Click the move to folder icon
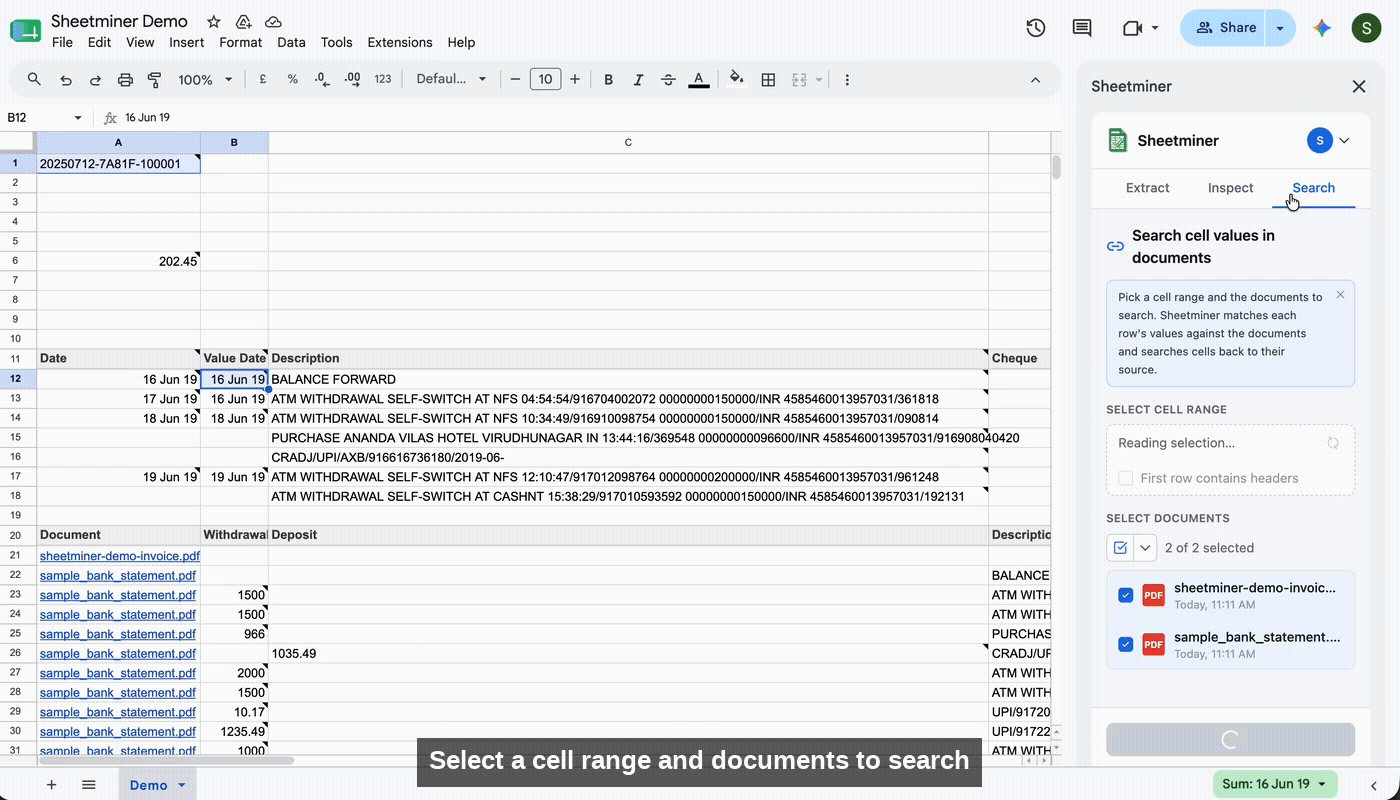Screen dimensions: 1400x800 243,22
